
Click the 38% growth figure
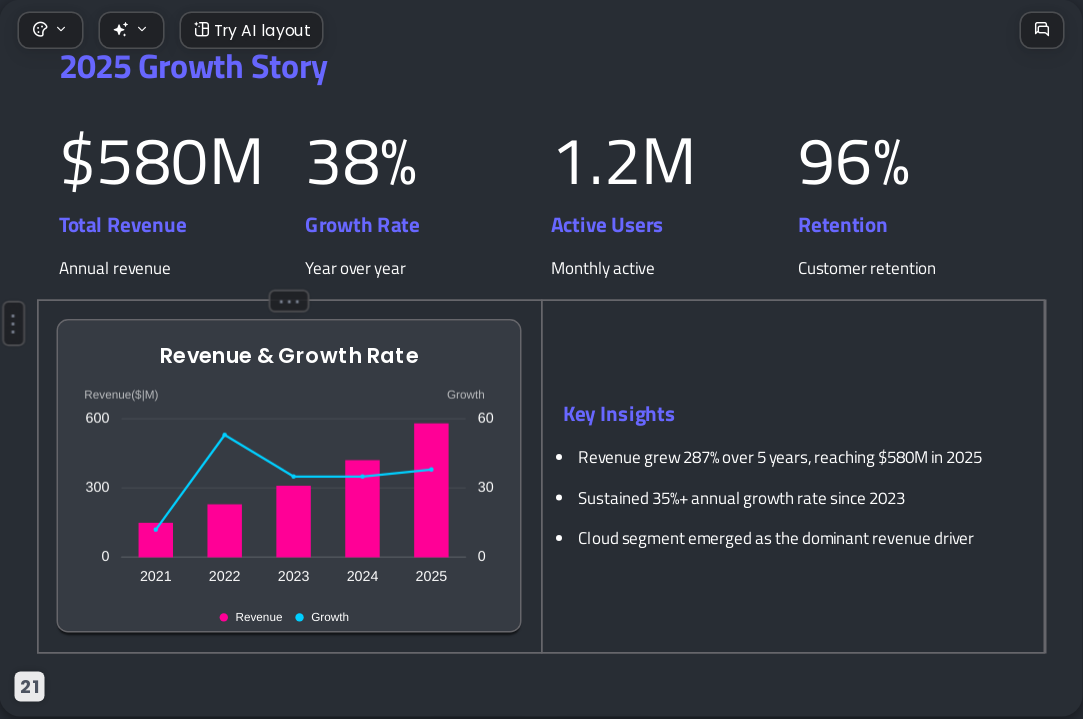pos(361,162)
